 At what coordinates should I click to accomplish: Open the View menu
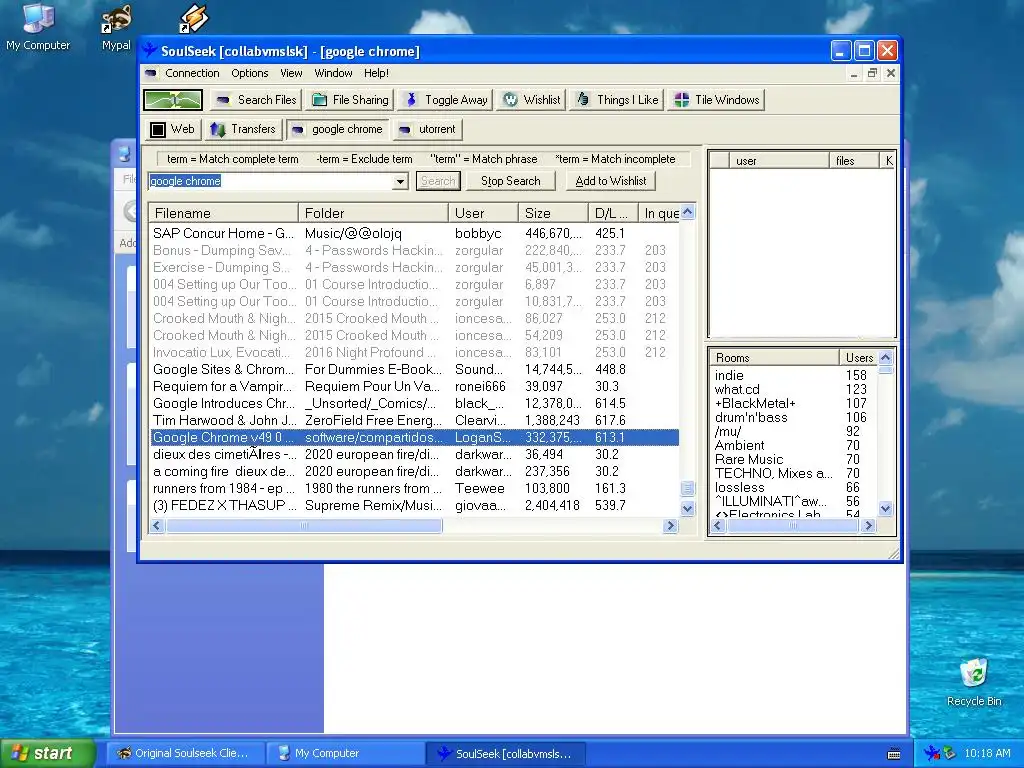click(x=291, y=73)
